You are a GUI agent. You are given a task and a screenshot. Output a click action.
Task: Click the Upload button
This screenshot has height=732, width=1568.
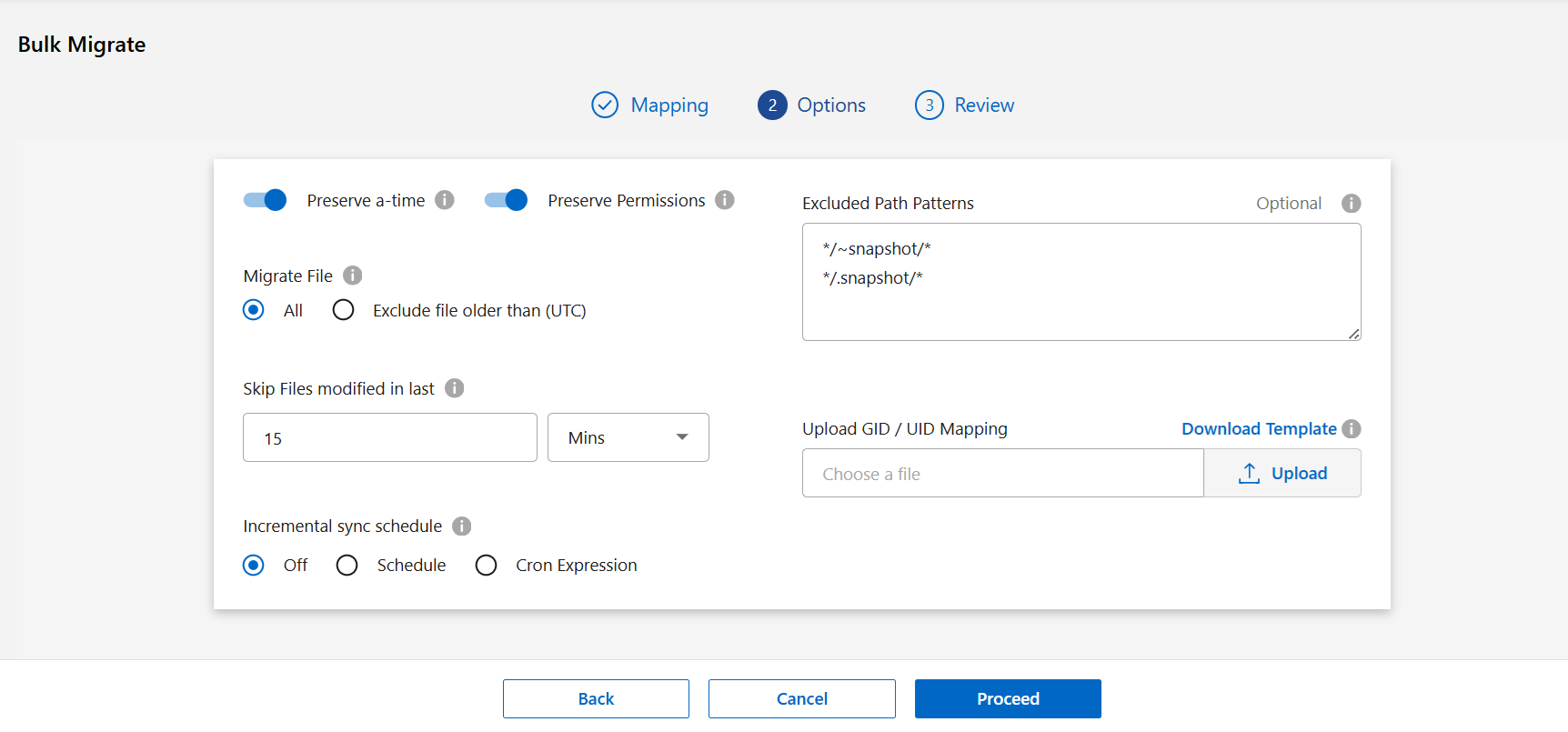(1282, 473)
